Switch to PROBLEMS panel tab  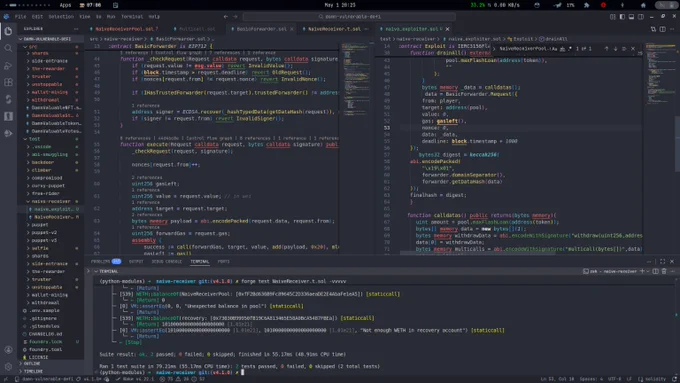click(x=106, y=262)
